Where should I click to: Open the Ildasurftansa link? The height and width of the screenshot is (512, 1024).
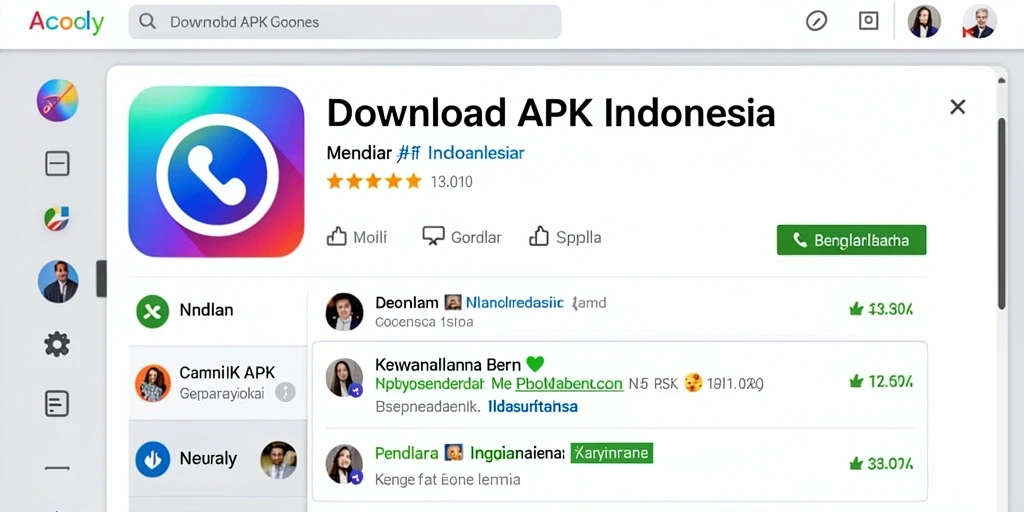pos(533,406)
